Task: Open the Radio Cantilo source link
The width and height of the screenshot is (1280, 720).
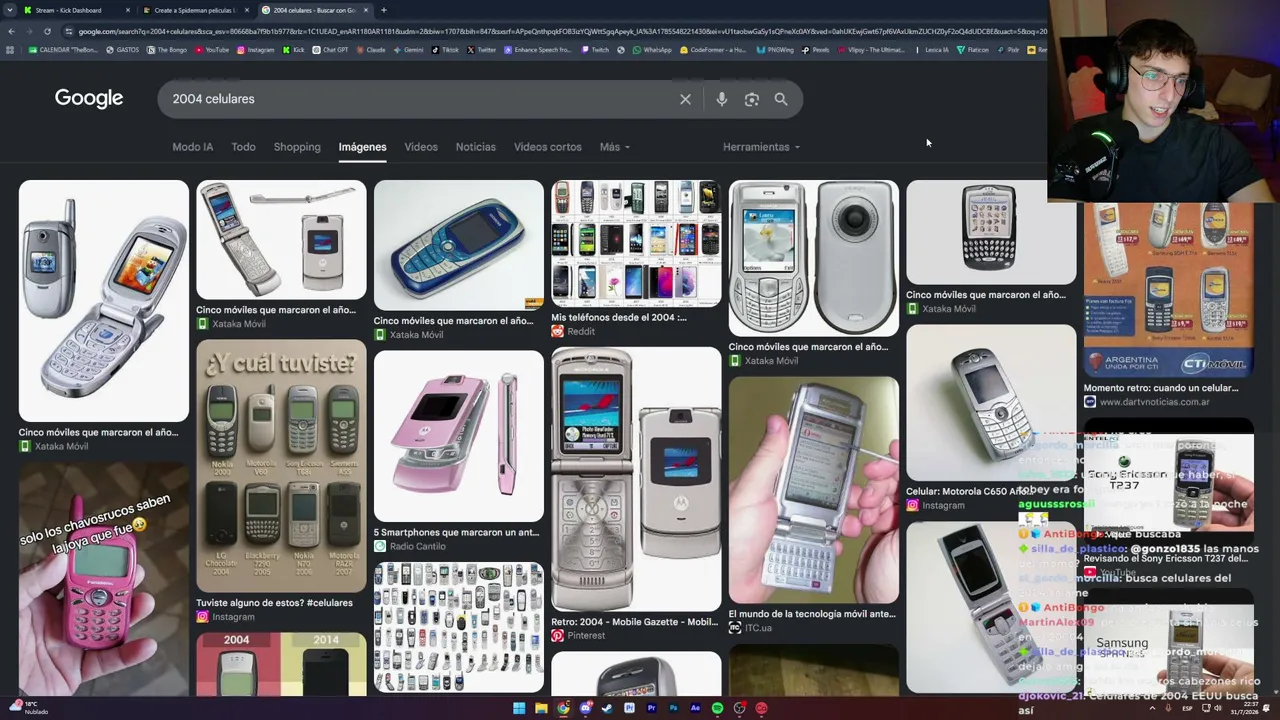Action: [410, 546]
